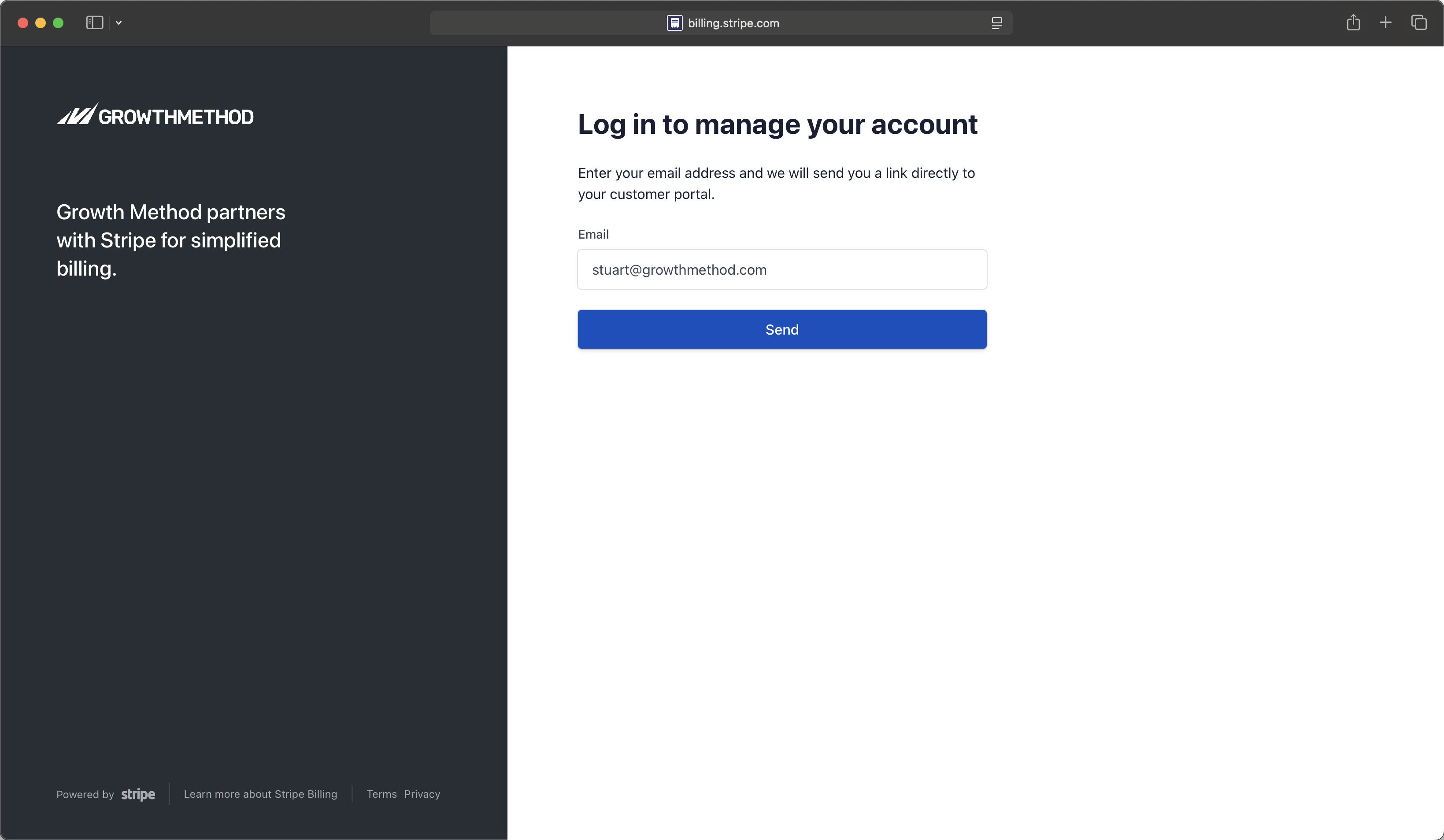Screen dimensions: 1444x840
Task: Click the billing.stripe.com address bar
Action: (733, 23)
